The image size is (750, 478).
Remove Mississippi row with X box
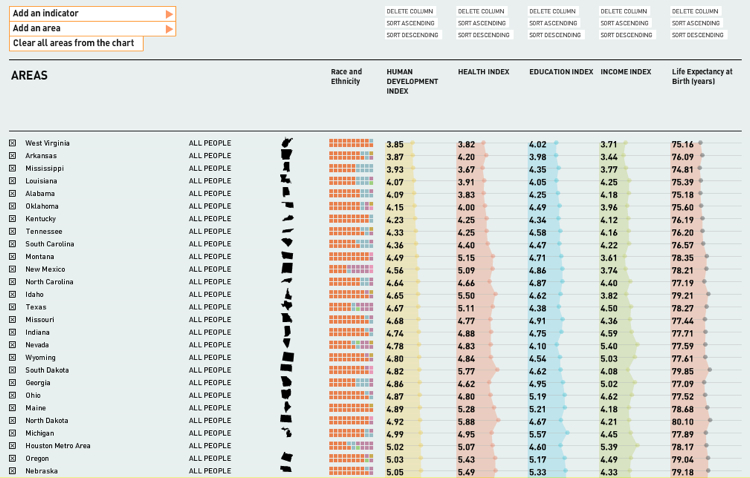pyautogui.click(x=13, y=169)
